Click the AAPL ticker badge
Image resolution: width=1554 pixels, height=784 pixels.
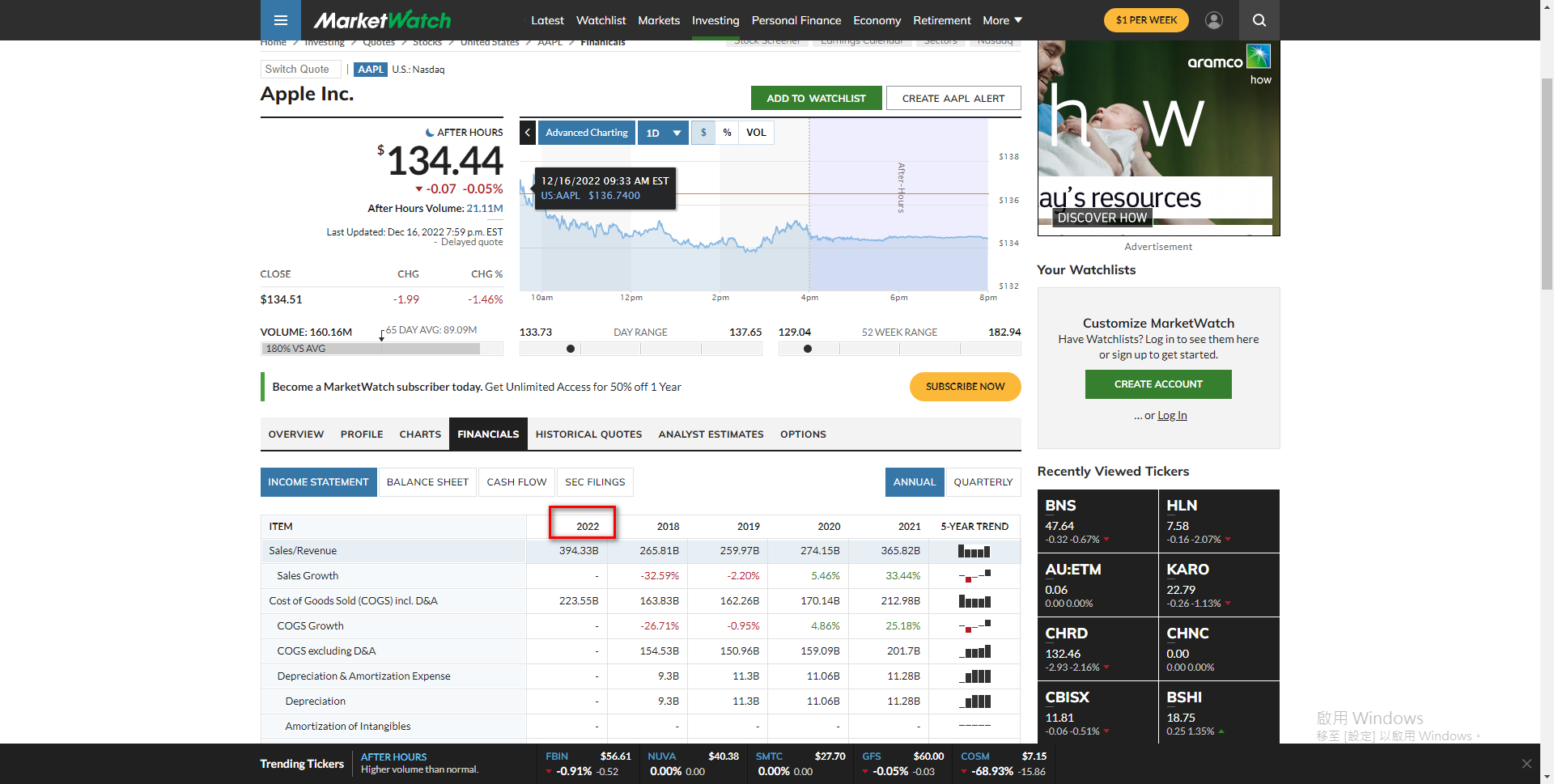coord(371,70)
